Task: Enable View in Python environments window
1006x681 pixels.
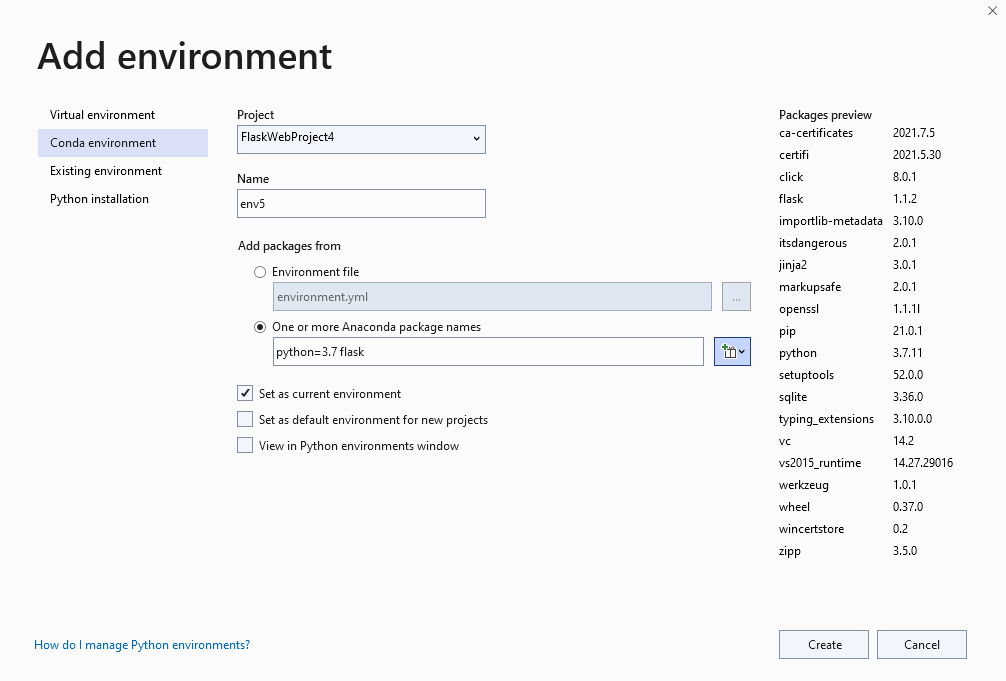Action: [x=245, y=445]
